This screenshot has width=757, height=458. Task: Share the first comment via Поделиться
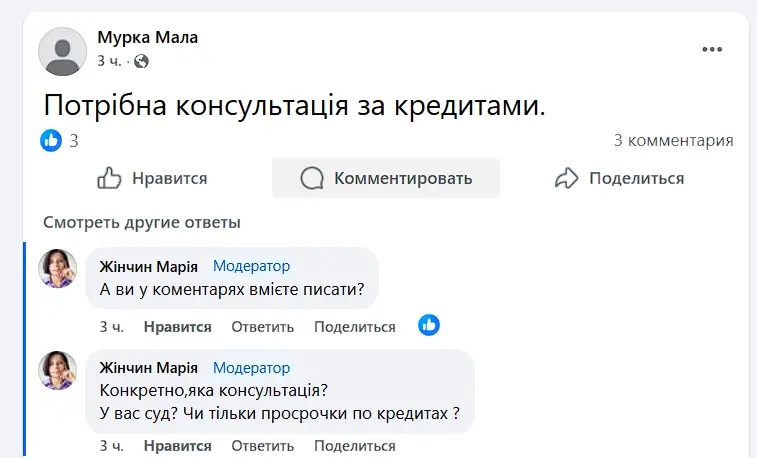(x=354, y=326)
